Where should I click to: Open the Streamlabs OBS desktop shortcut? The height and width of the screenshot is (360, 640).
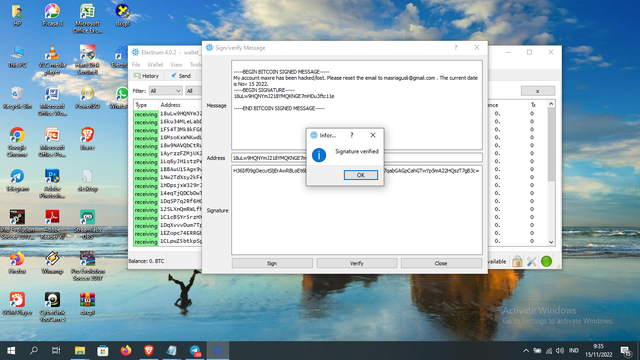[x=87, y=225]
